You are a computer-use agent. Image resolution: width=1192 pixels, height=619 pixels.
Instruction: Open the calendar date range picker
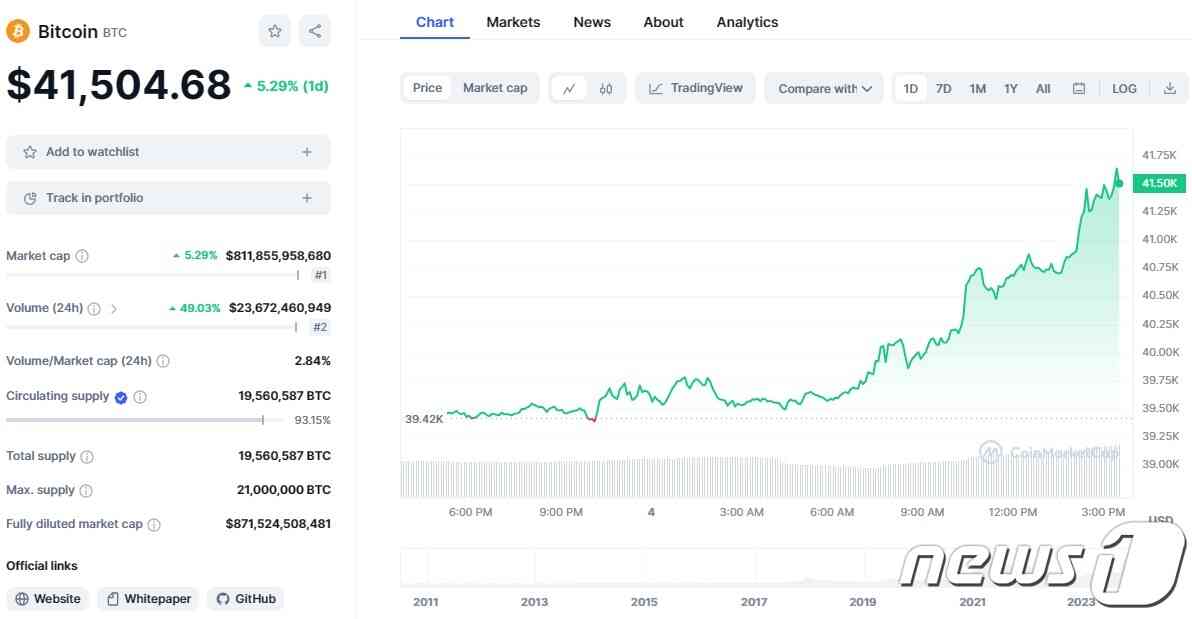(x=1079, y=88)
